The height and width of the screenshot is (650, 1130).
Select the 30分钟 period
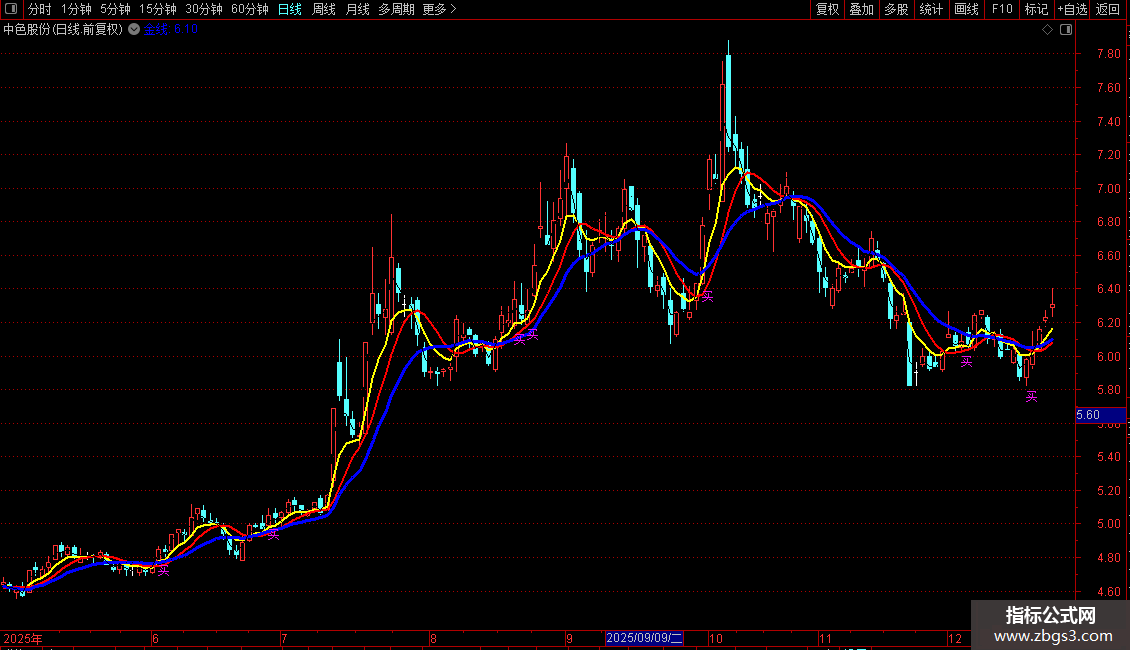pyautogui.click(x=203, y=9)
